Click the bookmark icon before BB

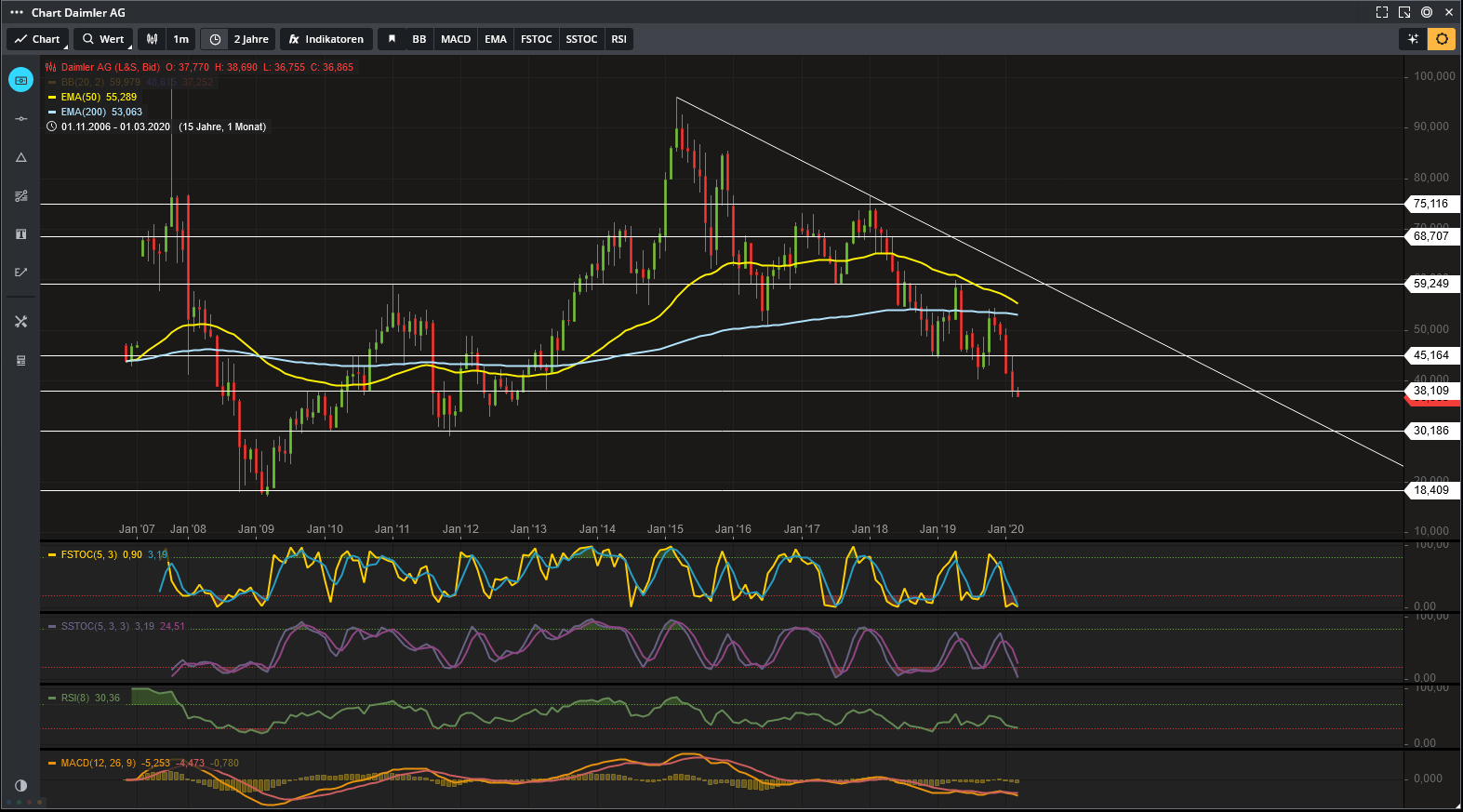pos(392,39)
